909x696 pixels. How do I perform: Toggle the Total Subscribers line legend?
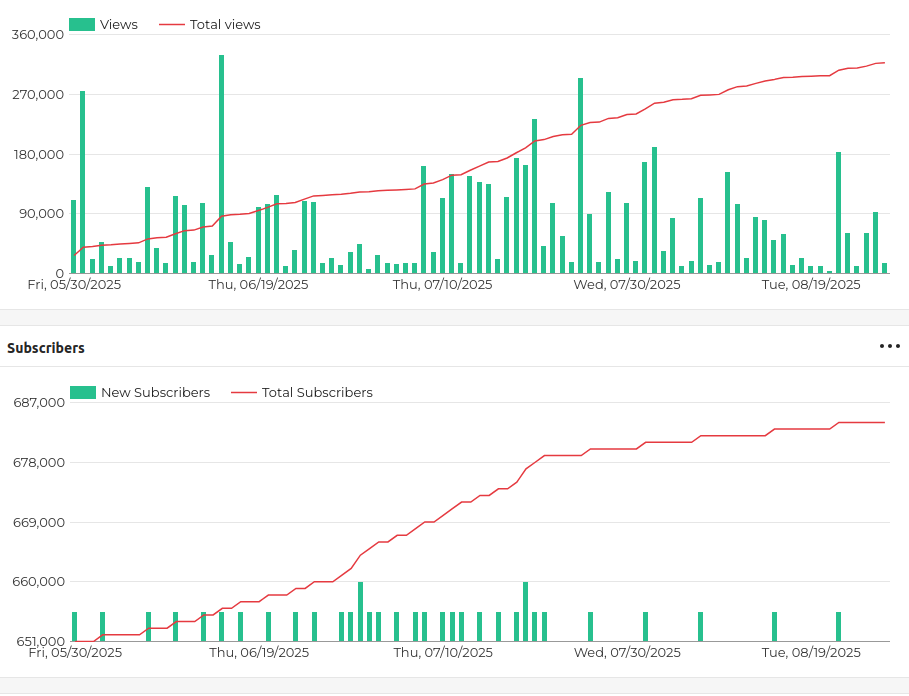pyautogui.click(x=301, y=392)
